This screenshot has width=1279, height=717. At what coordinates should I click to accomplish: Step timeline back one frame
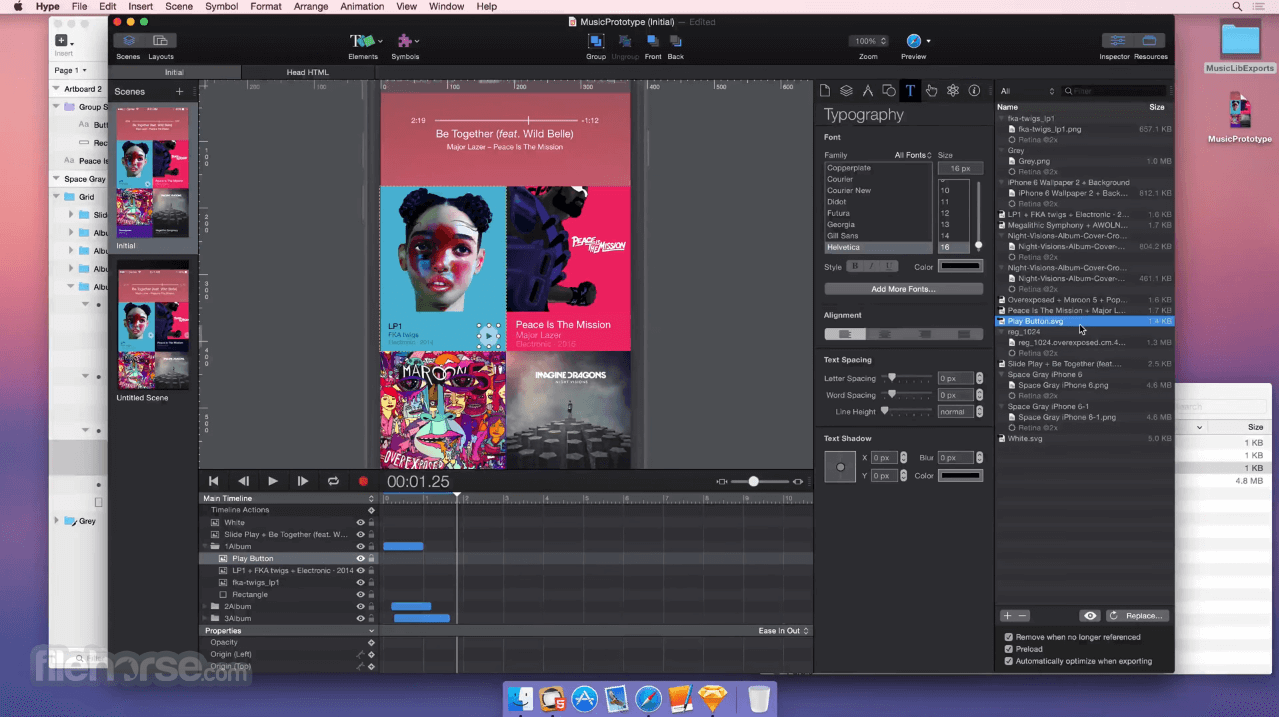point(243,481)
